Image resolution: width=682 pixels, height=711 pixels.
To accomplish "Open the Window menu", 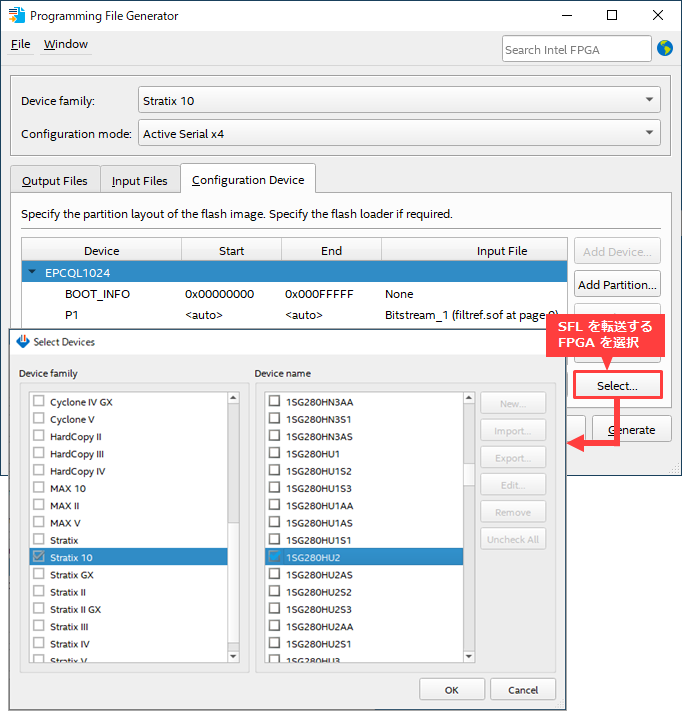I will [x=66, y=44].
